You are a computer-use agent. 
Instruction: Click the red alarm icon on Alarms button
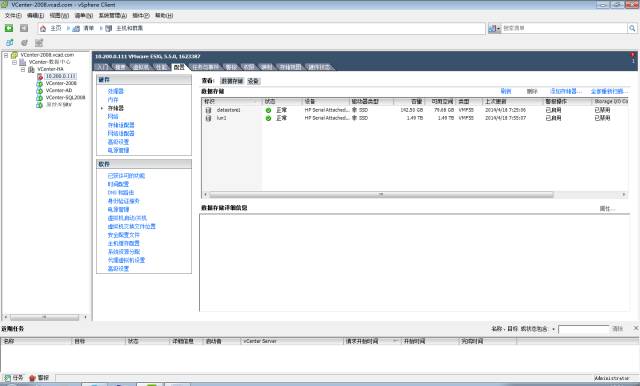[32, 378]
